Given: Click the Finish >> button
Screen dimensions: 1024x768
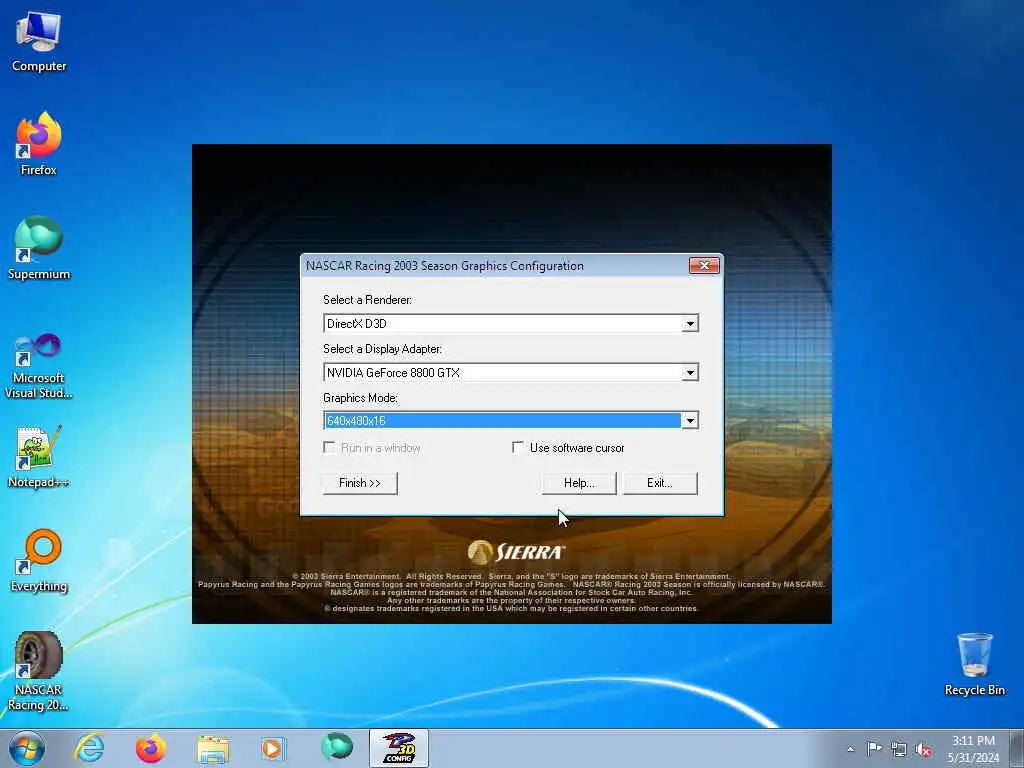Looking at the screenshot, I should (x=360, y=483).
